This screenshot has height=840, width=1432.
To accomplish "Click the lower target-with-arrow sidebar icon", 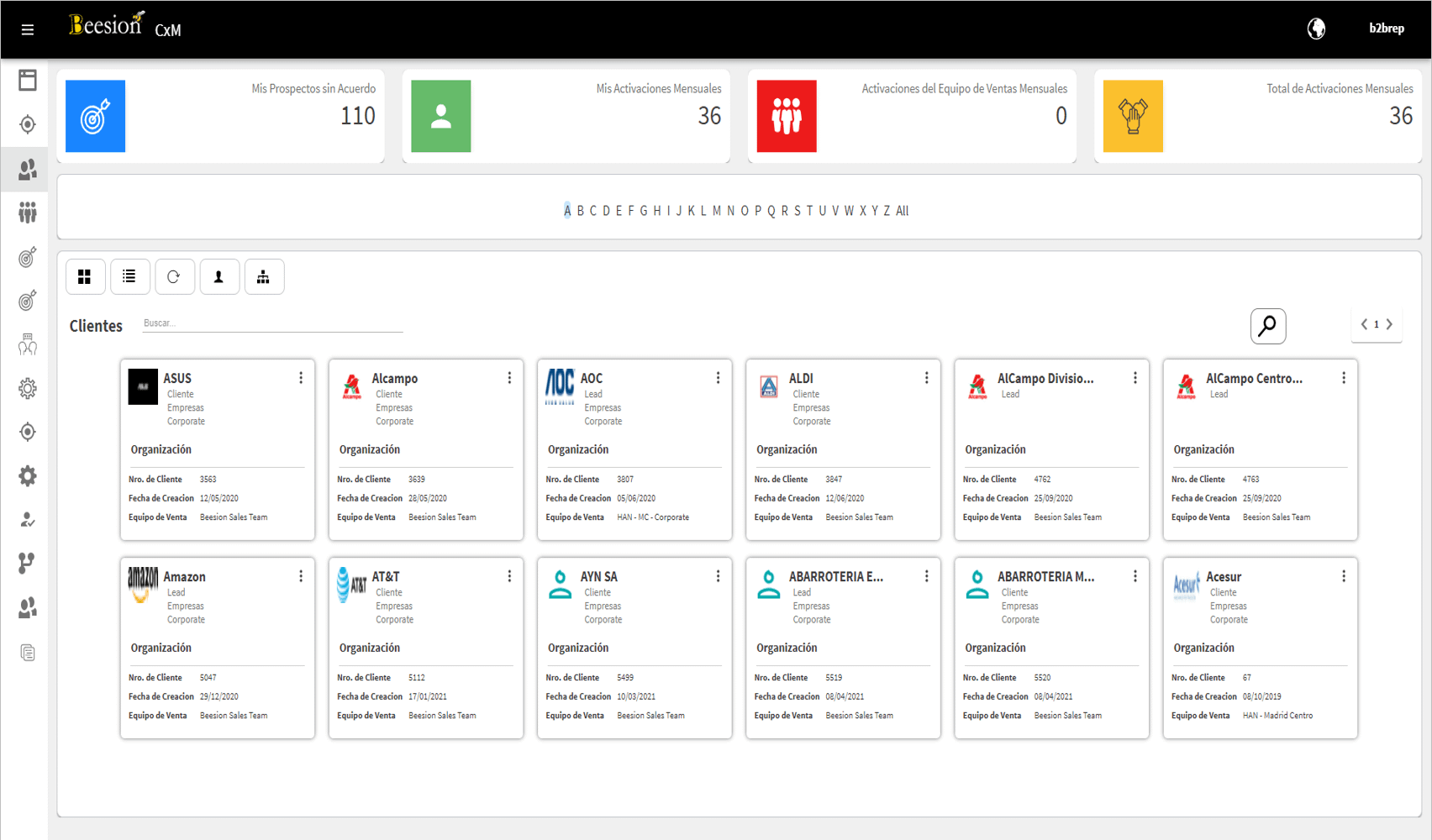I will pos(27,300).
